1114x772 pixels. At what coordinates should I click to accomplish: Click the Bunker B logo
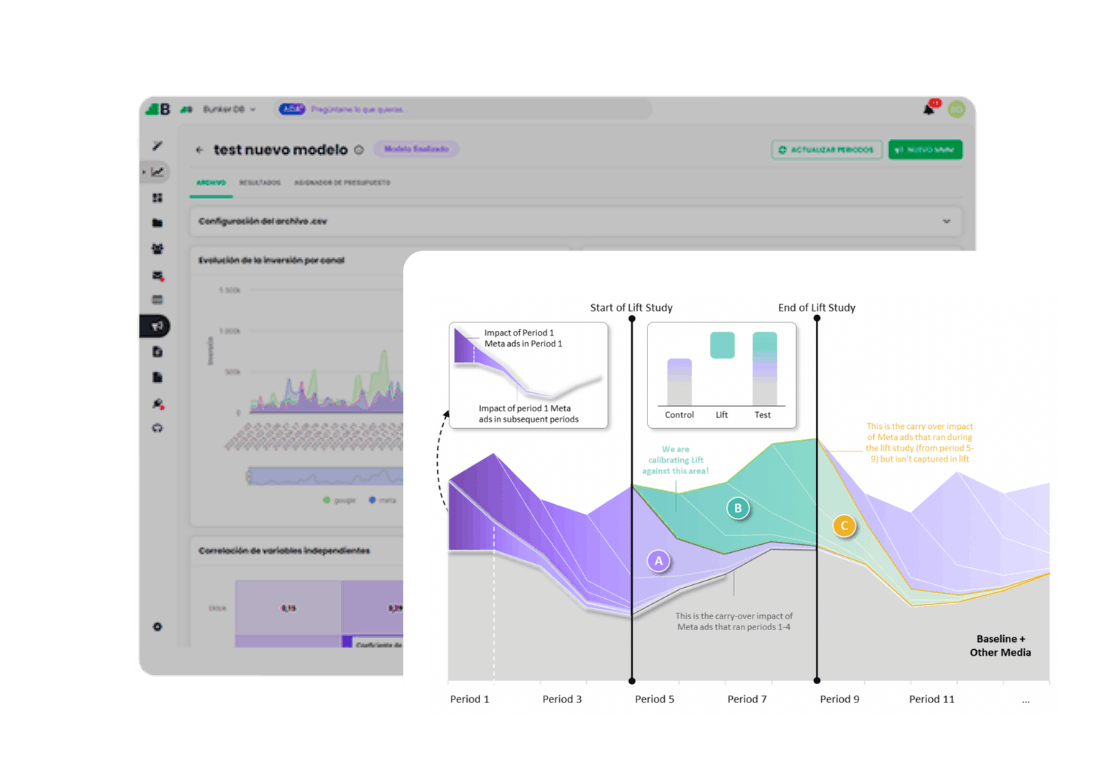pos(158,109)
